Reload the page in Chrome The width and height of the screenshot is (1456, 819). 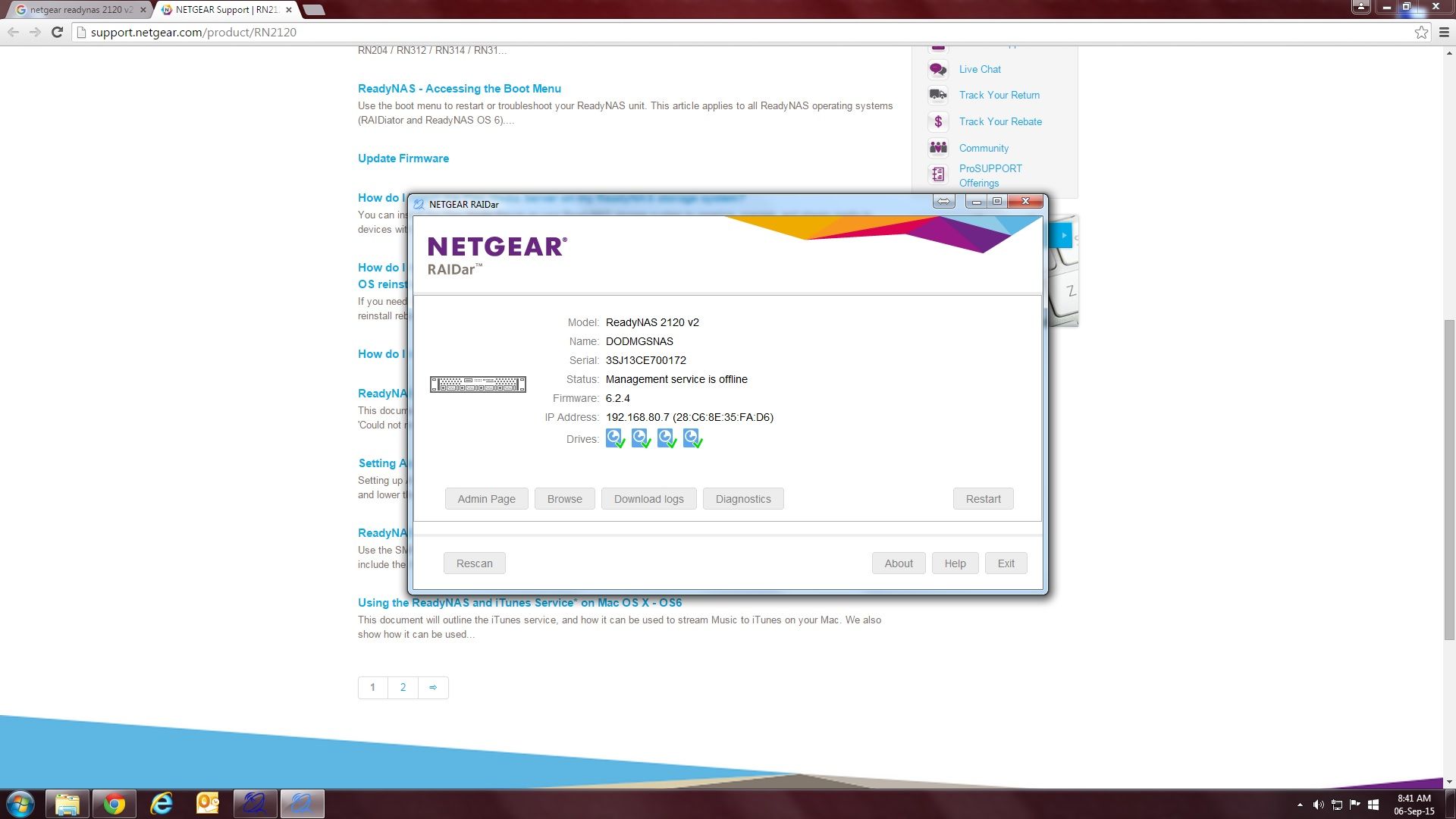[57, 32]
